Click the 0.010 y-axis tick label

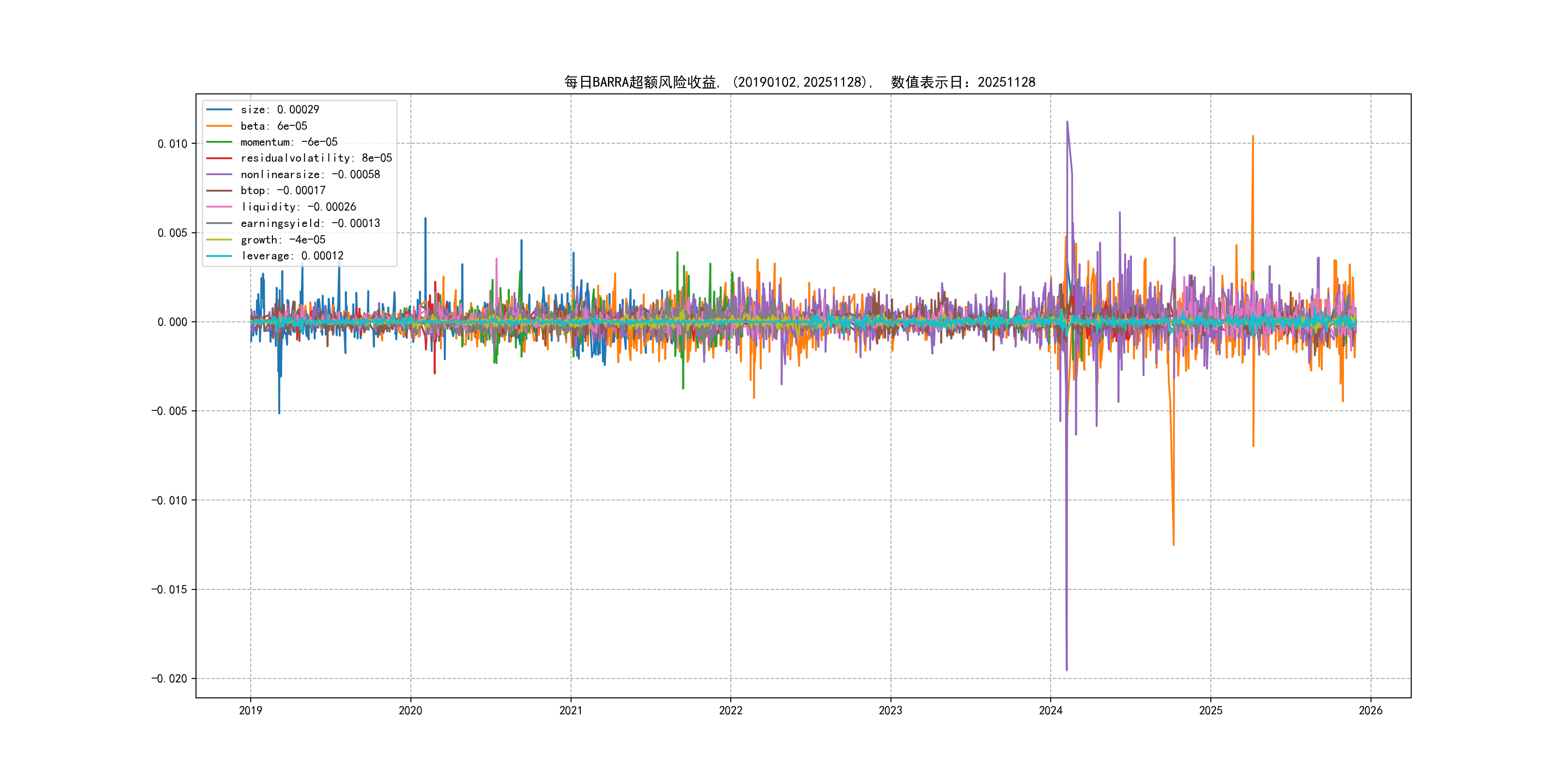[x=172, y=144]
